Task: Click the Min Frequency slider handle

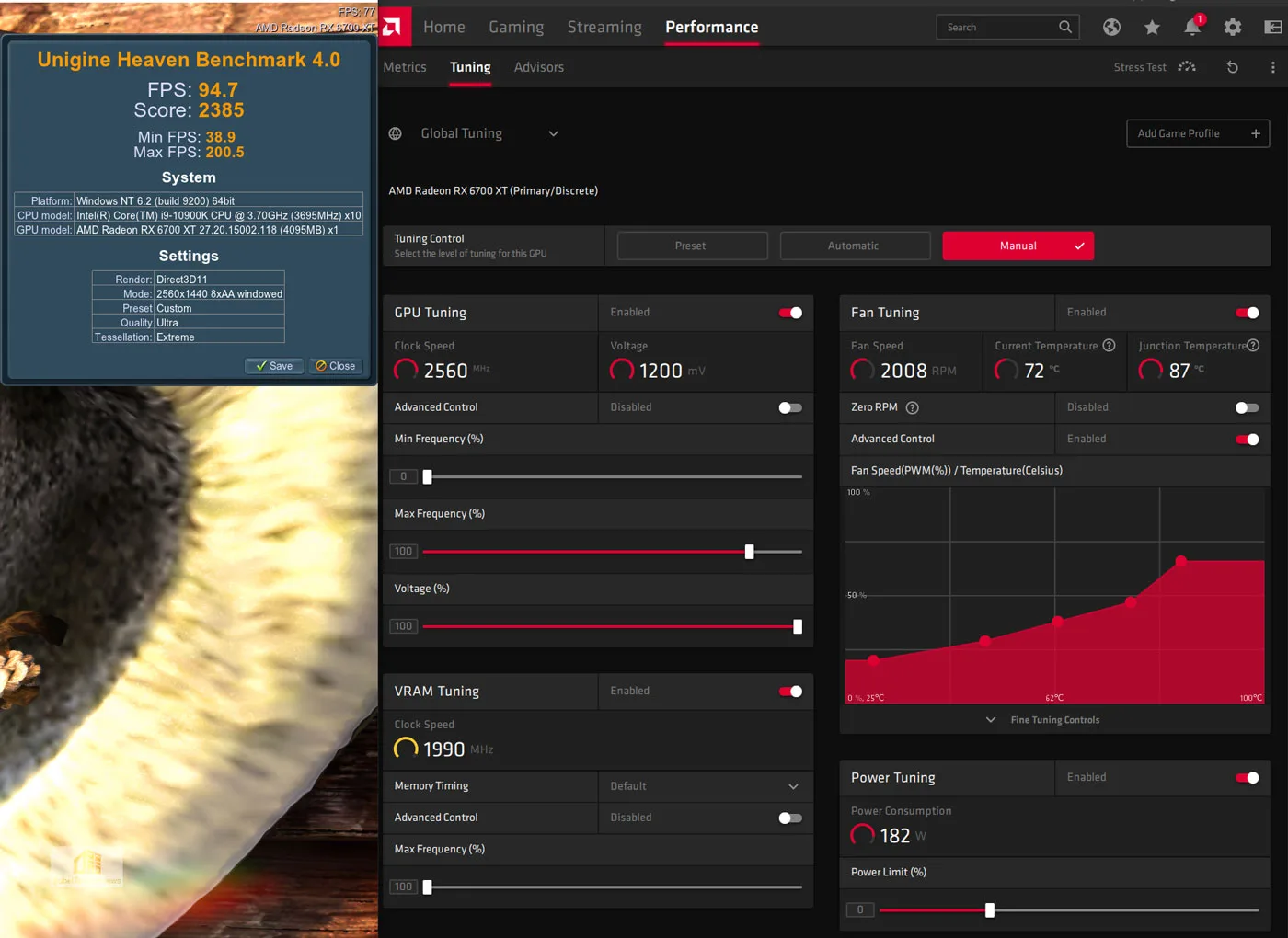Action: (x=427, y=476)
